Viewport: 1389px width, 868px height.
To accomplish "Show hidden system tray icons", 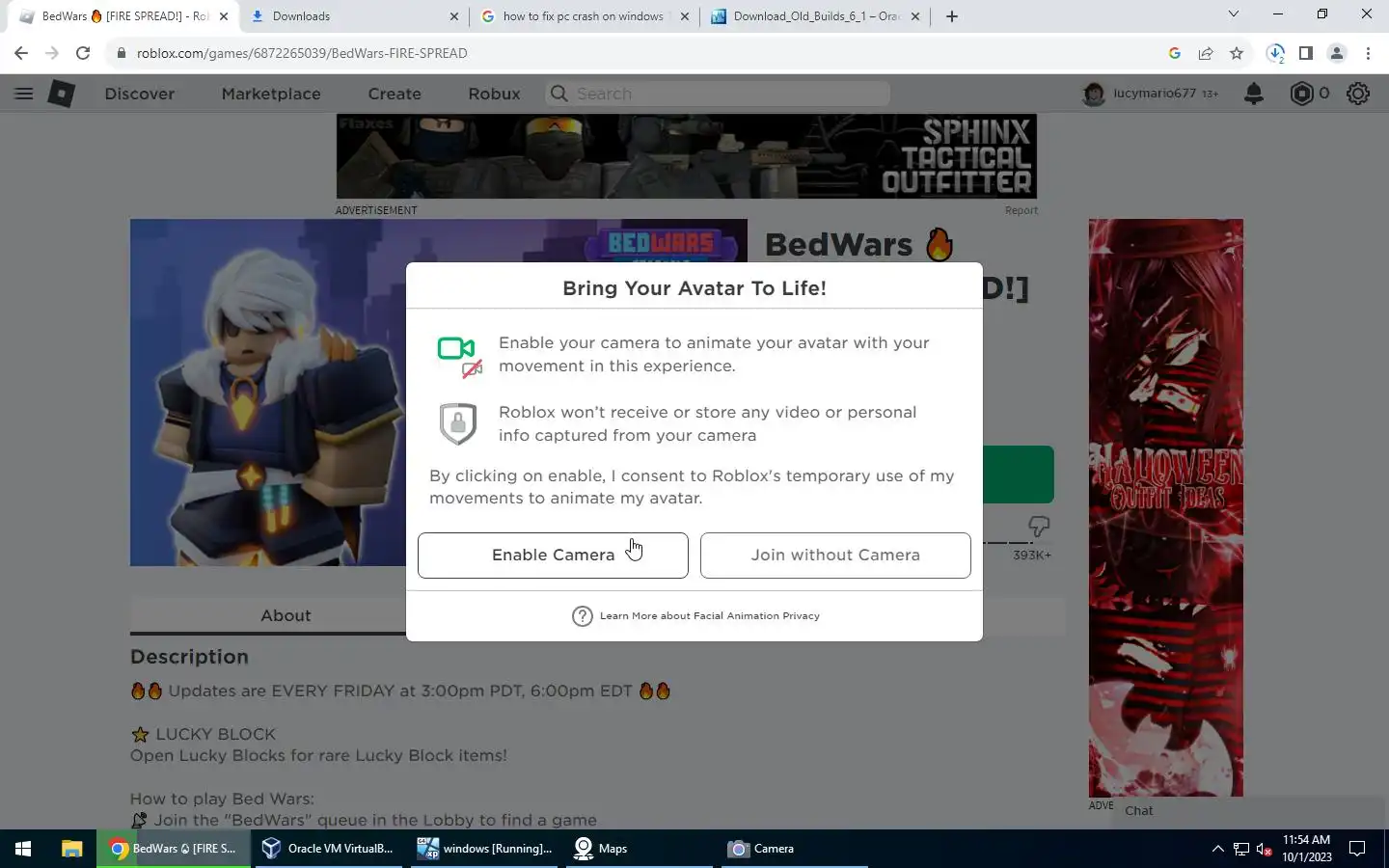I will [1217, 849].
